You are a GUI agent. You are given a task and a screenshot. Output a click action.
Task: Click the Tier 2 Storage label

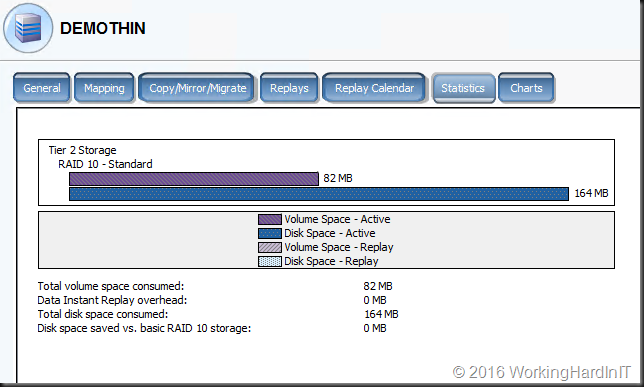[x=83, y=150]
